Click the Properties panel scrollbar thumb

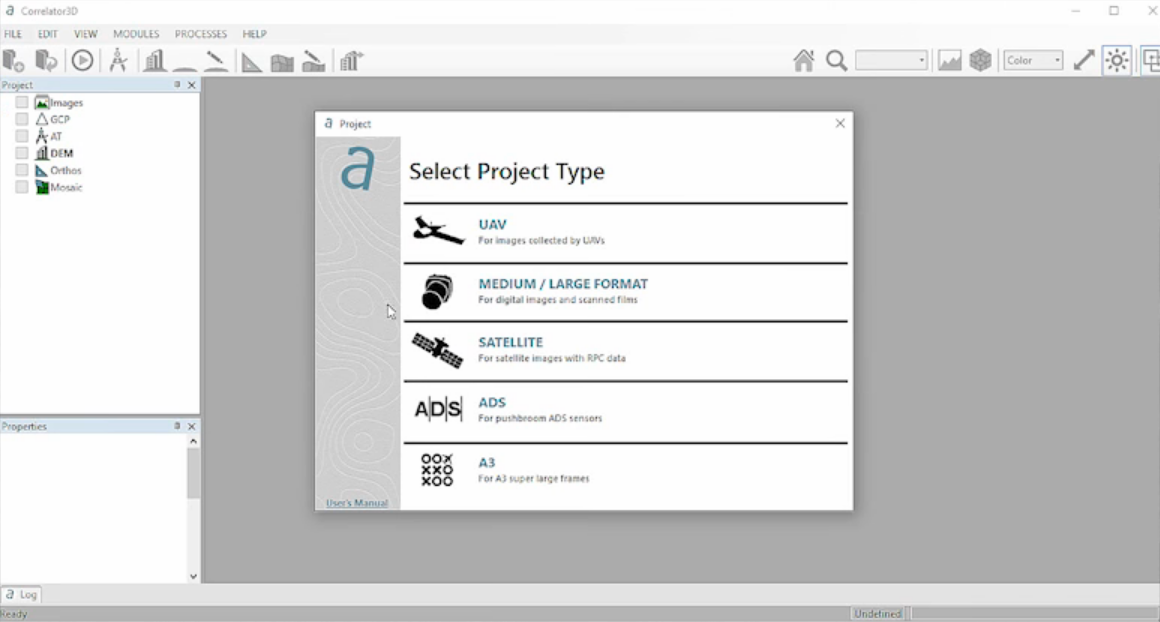193,473
